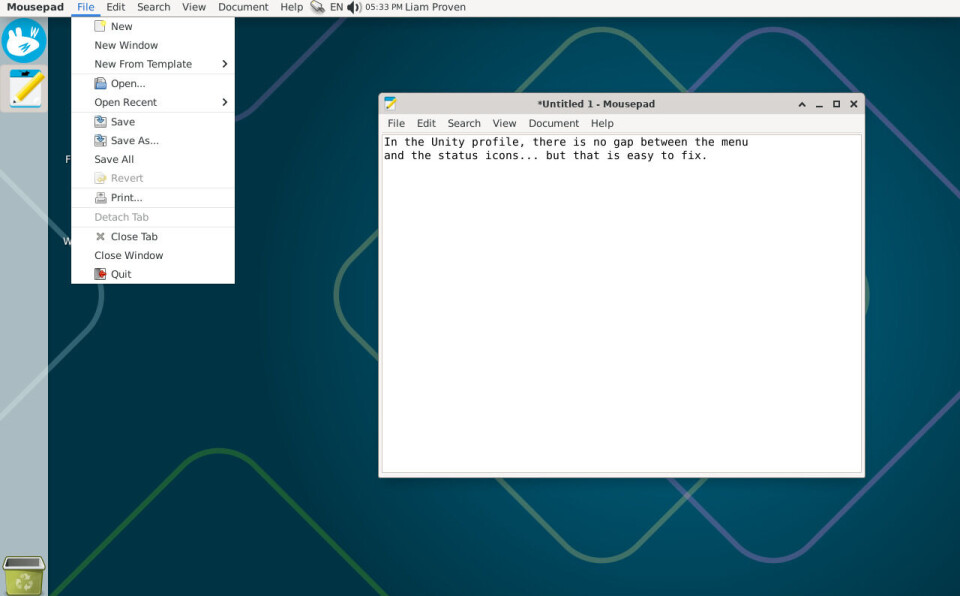960x596 pixels.
Task: Open the Search menu inside the Mousepad window
Action: tap(464, 123)
